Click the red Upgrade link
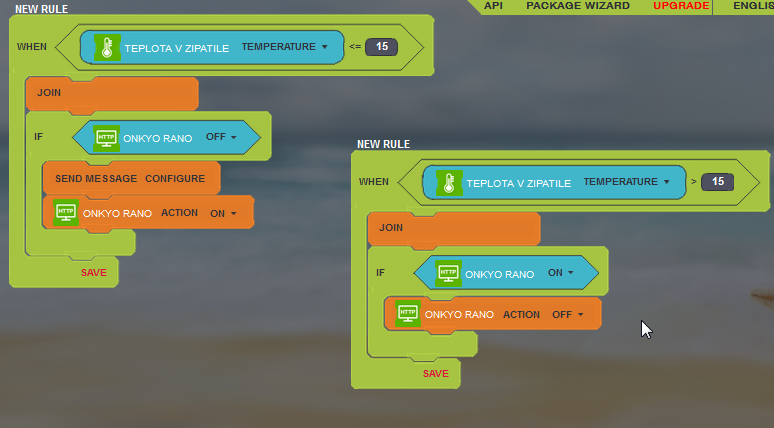Screen dimensions: 774x428 [x=681, y=6]
